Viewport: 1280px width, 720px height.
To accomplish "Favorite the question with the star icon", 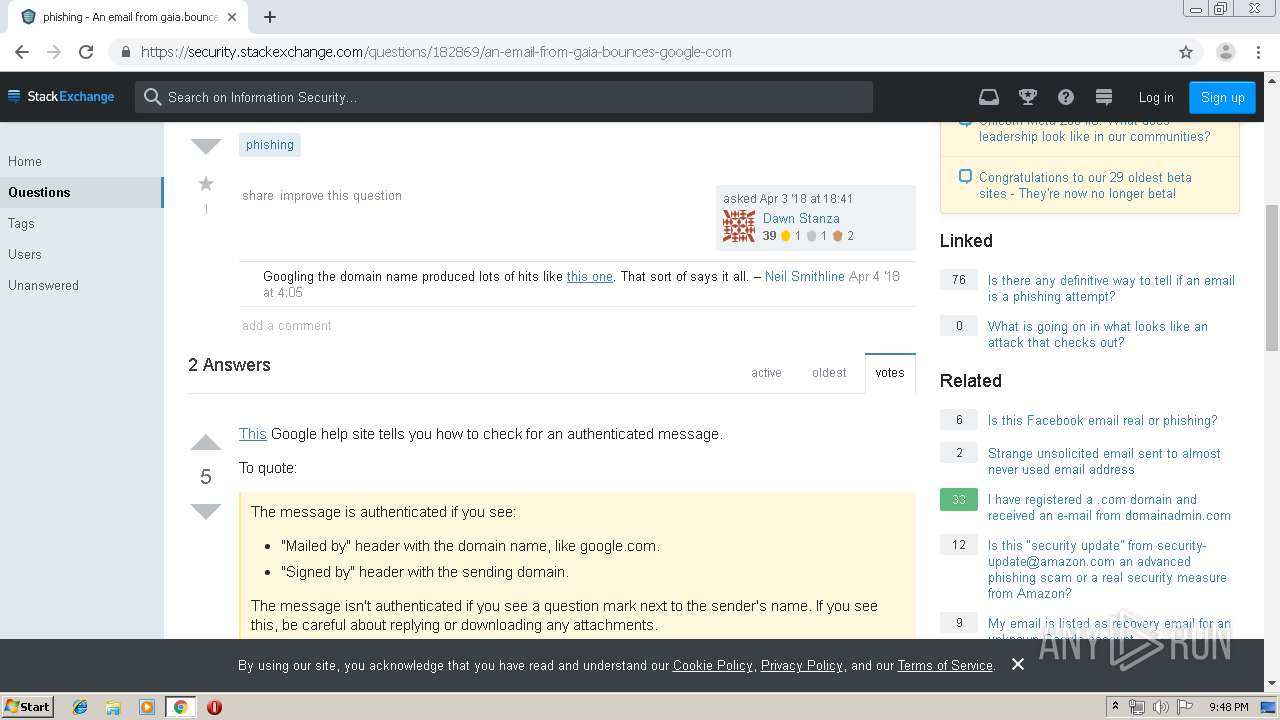I will click(x=206, y=183).
